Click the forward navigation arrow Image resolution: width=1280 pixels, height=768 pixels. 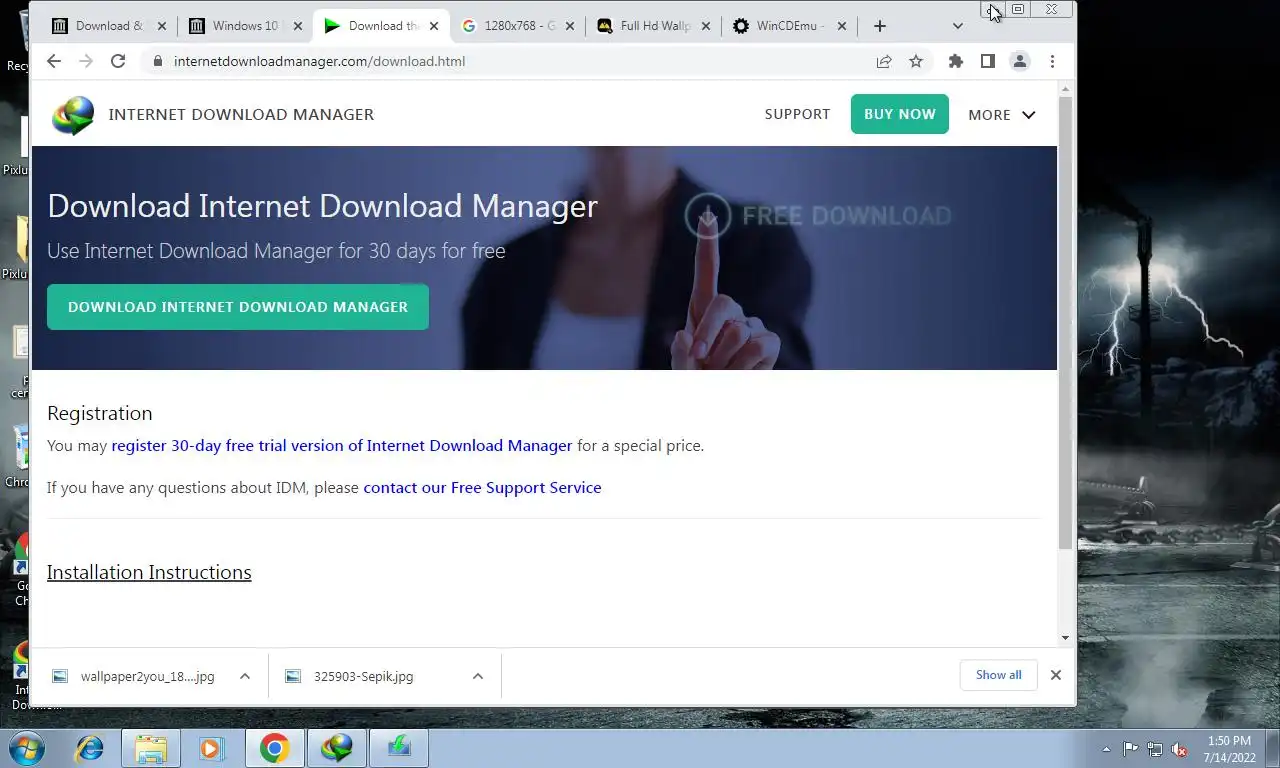[86, 61]
